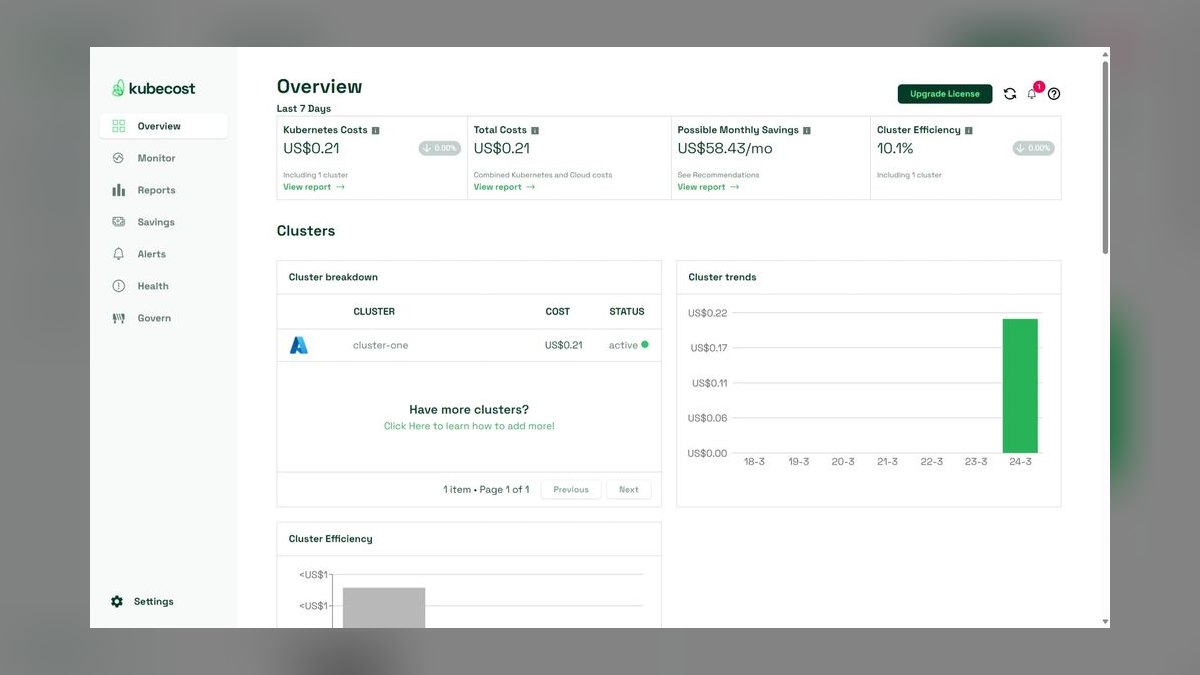
Task: Click Upgrade License button
Action: click(x=945, y=94)
